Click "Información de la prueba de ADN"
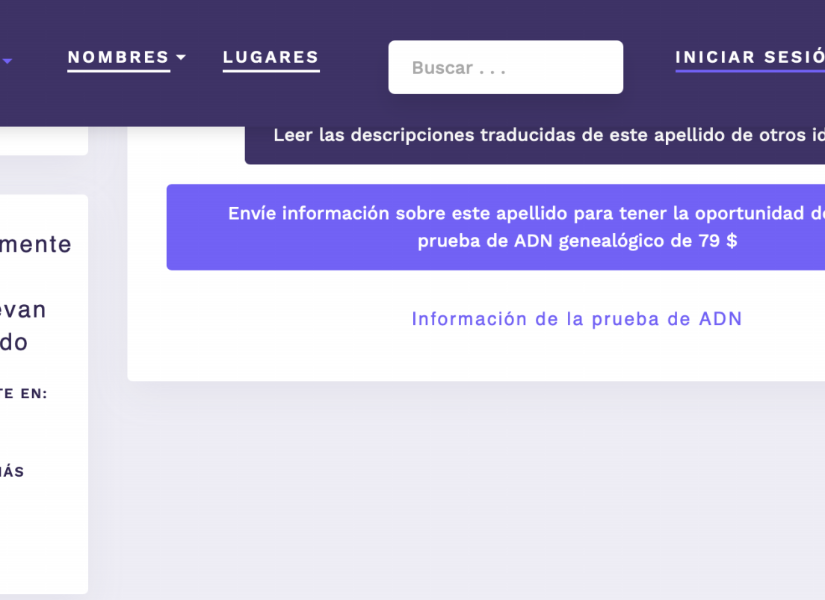Screen dimensions: 825x600 pyautogui.click(x=577, y=318)
